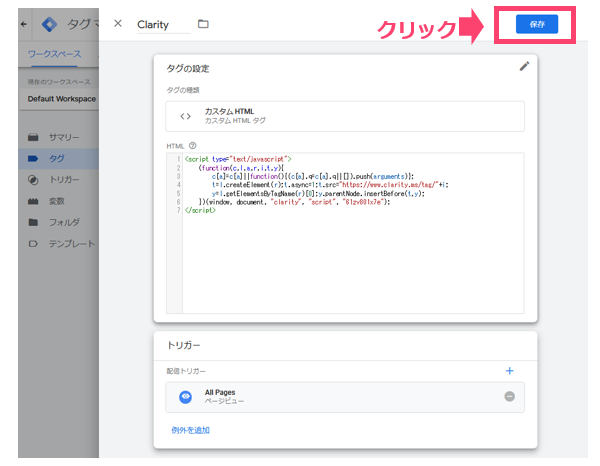Click the タグ label icon in sidebar
The width and height of the screenshot is (600, 466).
tap(33, 158)
